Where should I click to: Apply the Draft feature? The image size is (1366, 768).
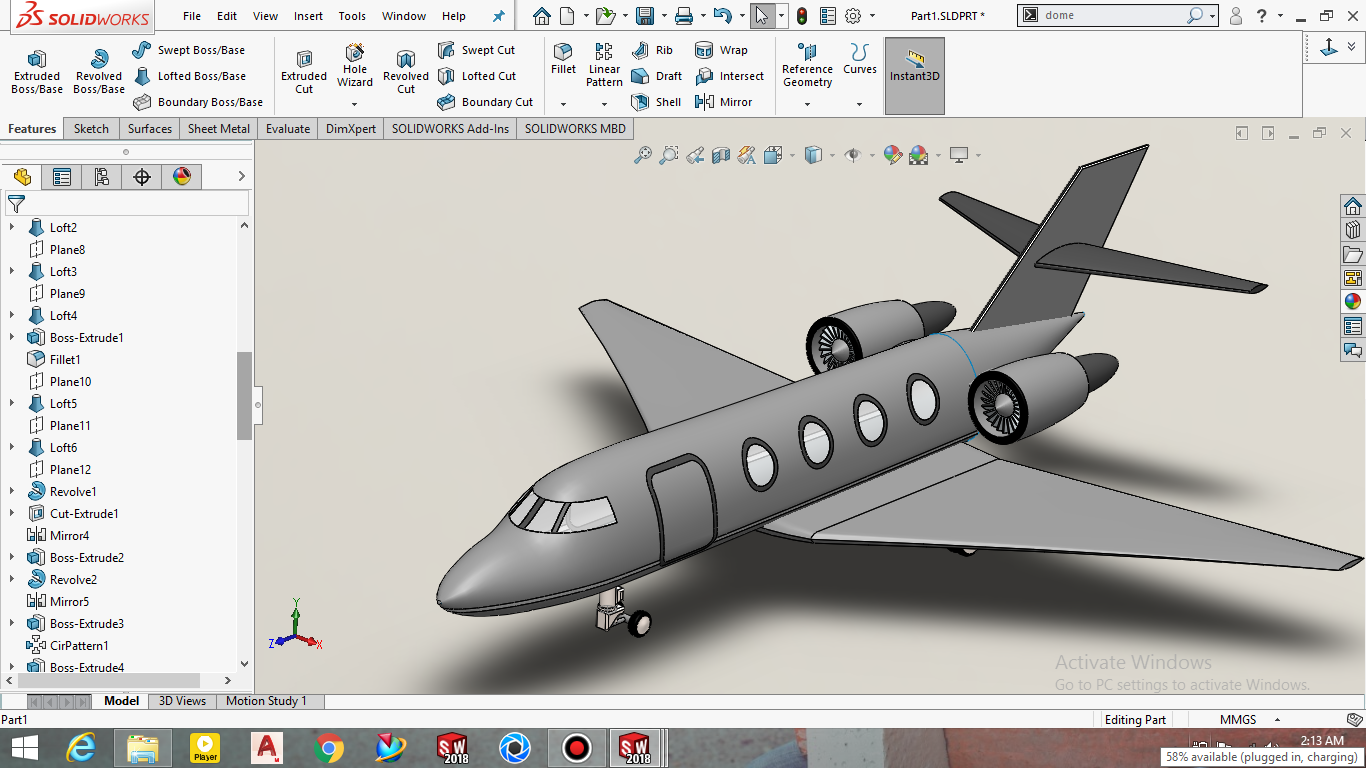click(x=656, y=76)
